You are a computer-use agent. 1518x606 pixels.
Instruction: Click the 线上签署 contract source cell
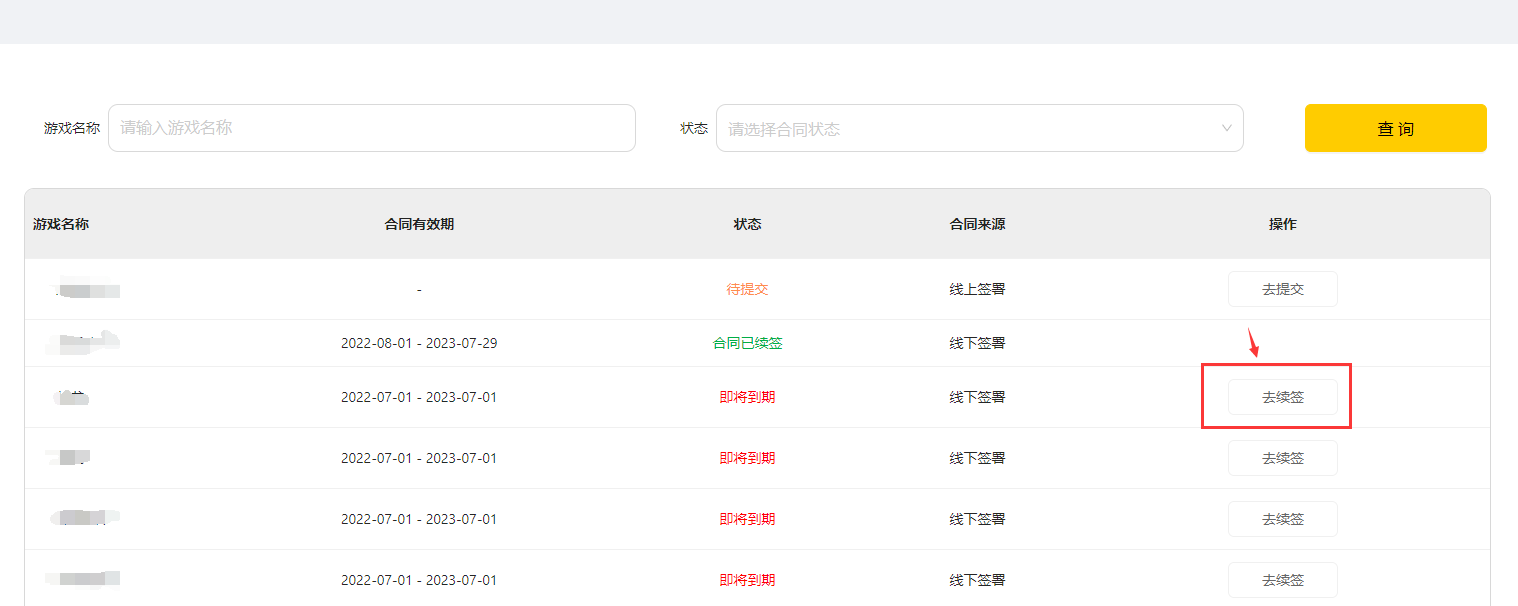coord(977,289)
